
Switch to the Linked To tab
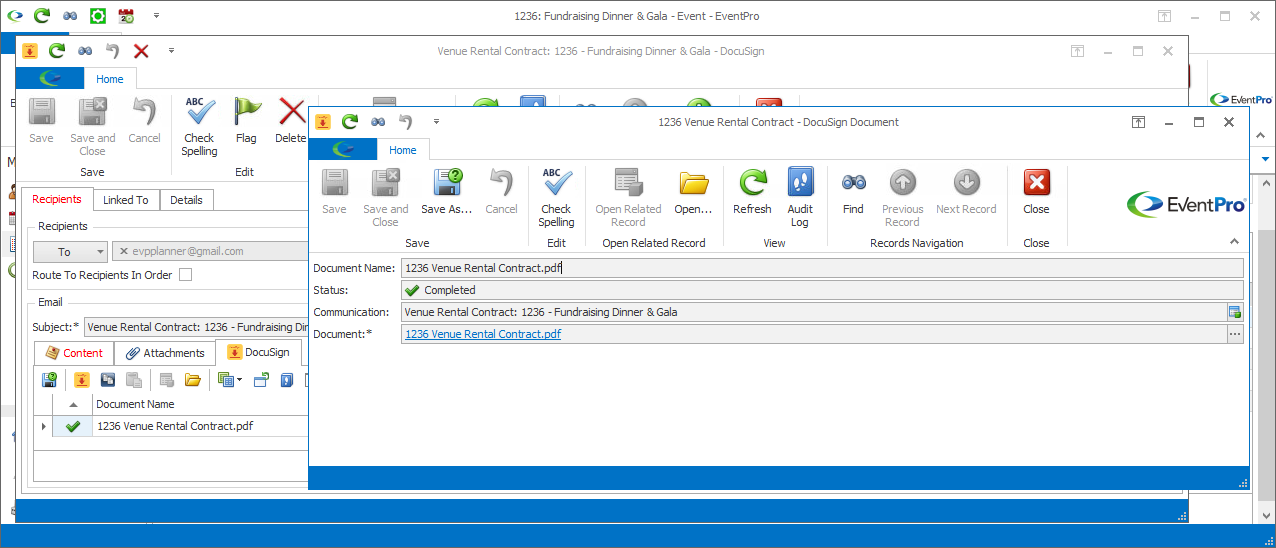[126, 200]
